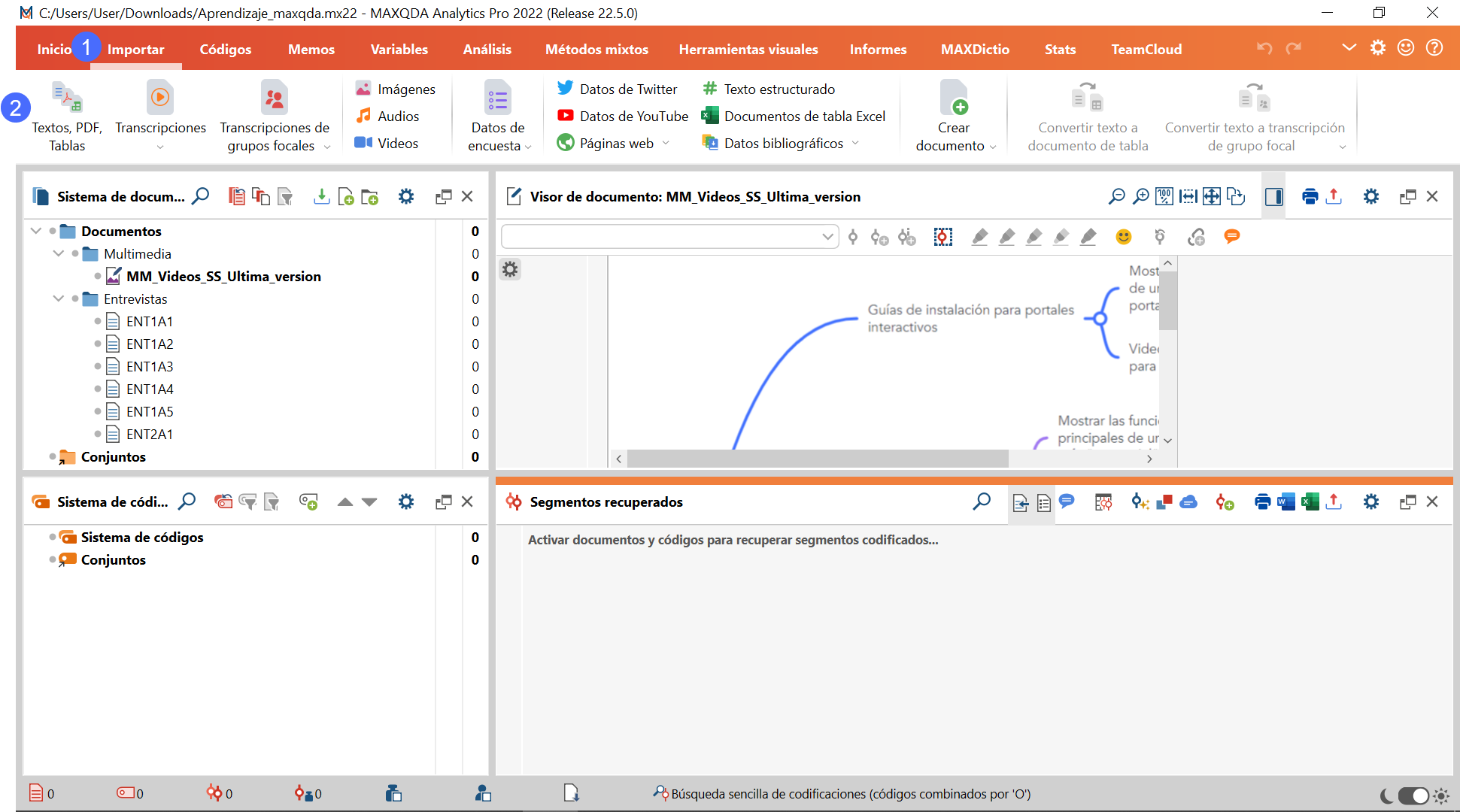Open the Métodos mixtos tab
1460x812 pixels.
click(596, 50)
